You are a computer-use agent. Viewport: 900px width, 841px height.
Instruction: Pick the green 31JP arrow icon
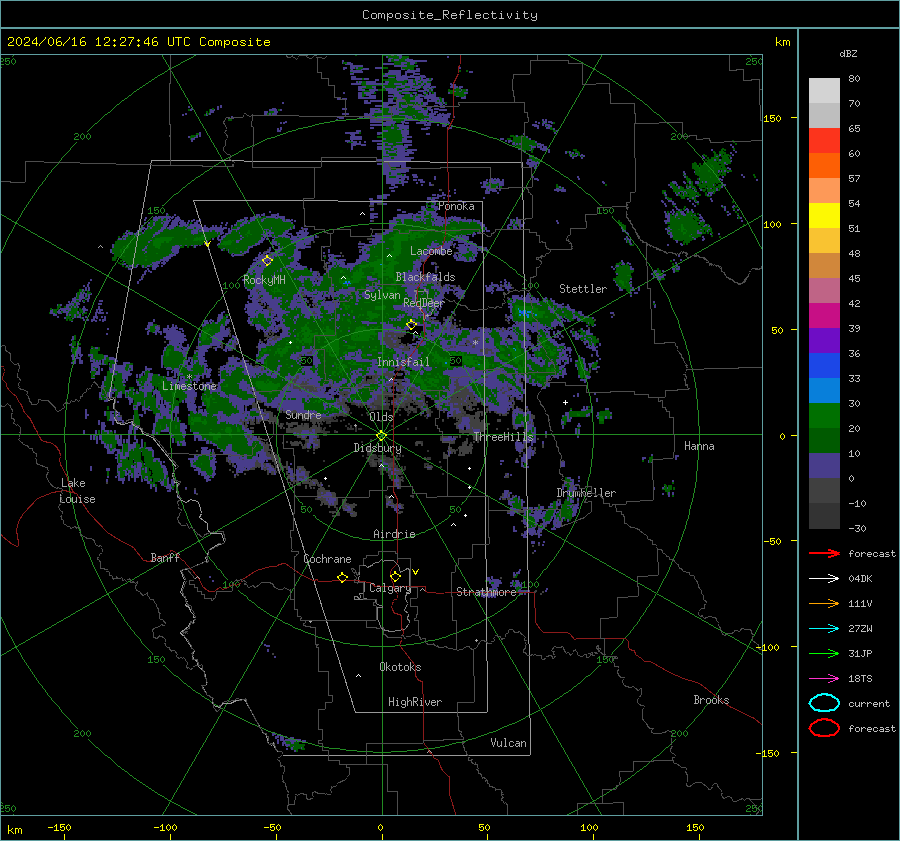824,653
